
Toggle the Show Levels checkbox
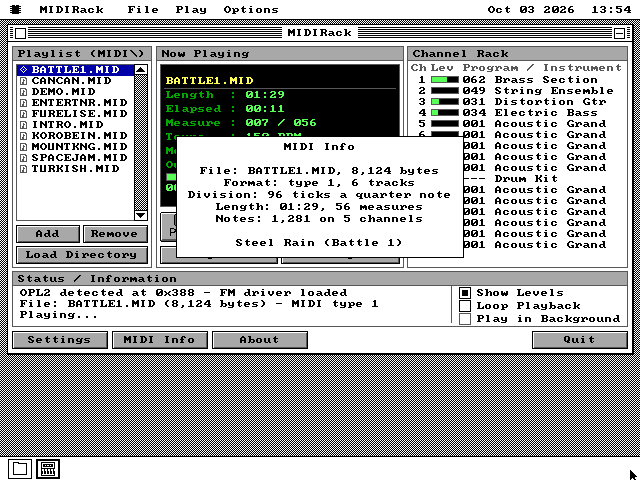point(464,293)
